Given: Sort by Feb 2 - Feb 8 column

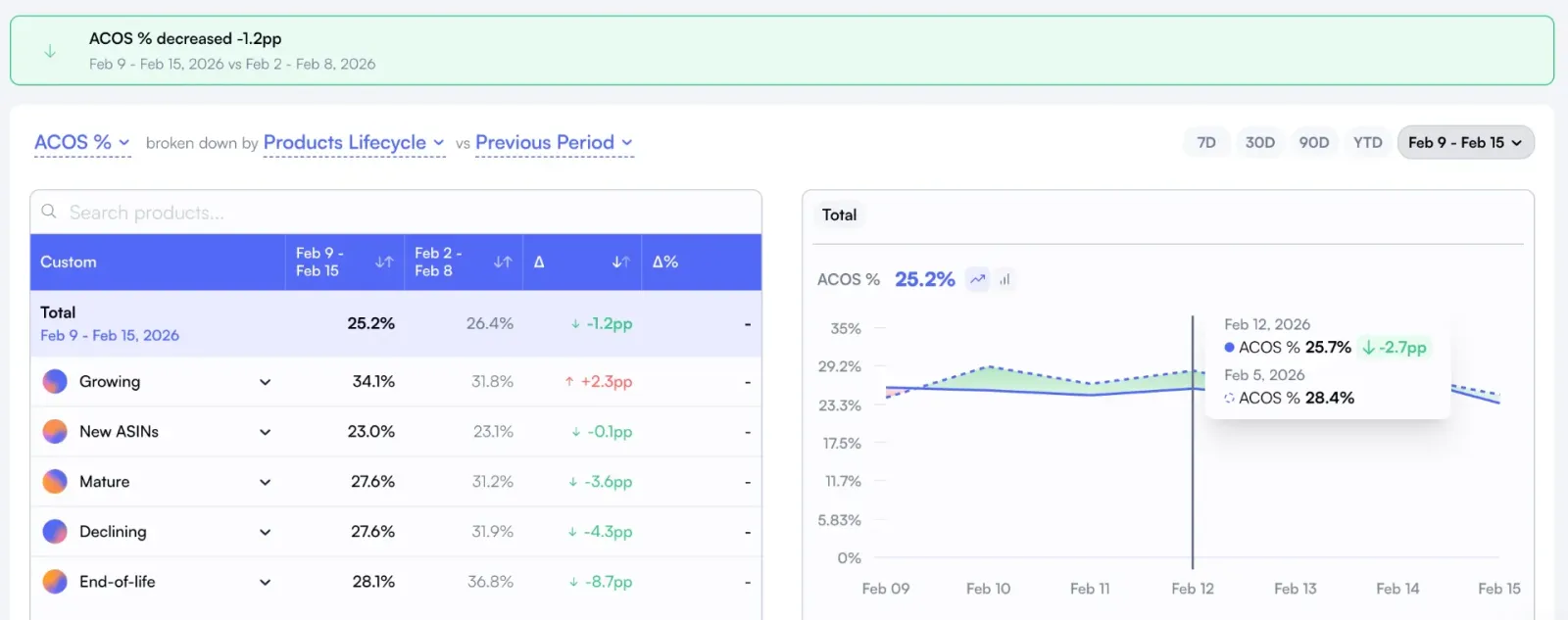Looking at the screenshot, I should point(503,262).
